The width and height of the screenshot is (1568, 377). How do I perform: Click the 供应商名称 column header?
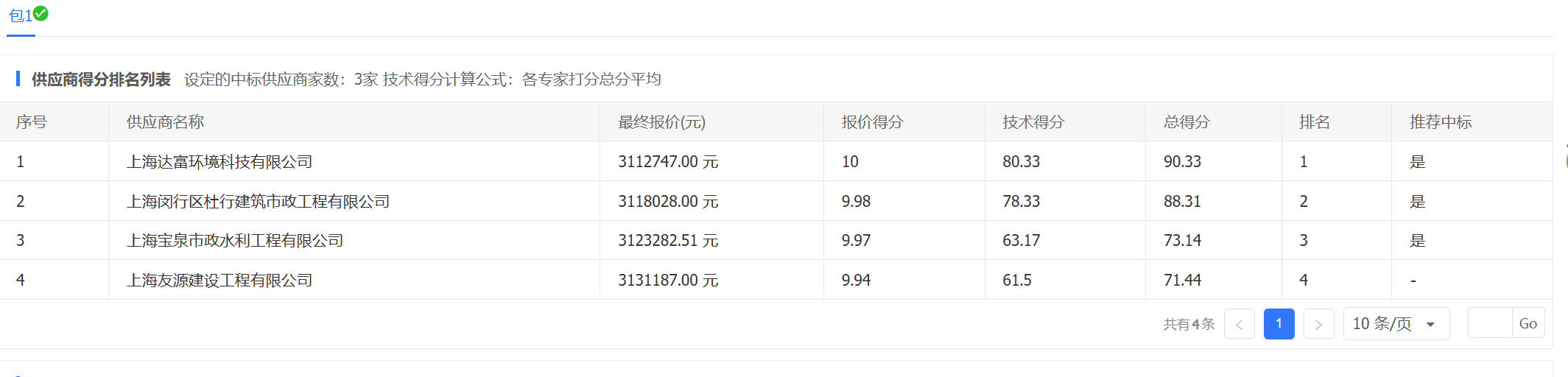click(x=165, y=122)
